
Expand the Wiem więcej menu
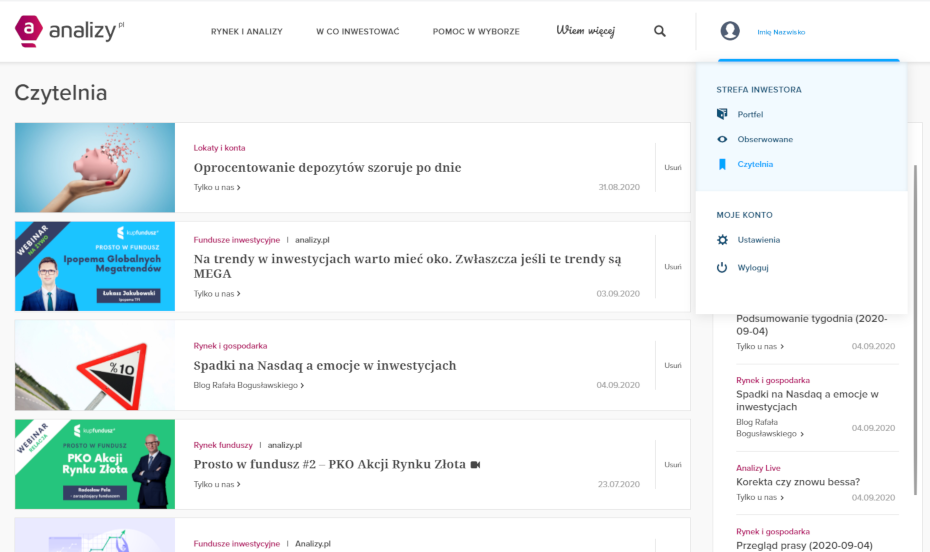[585, 31]
